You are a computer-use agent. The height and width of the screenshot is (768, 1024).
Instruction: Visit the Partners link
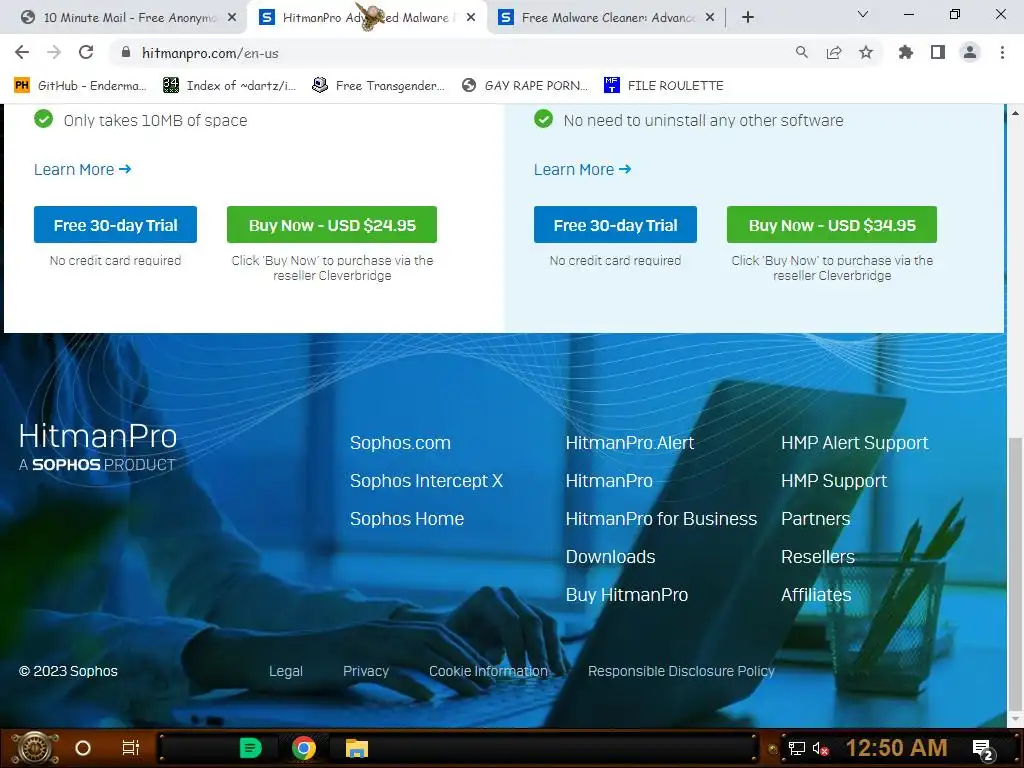[816, 519]
